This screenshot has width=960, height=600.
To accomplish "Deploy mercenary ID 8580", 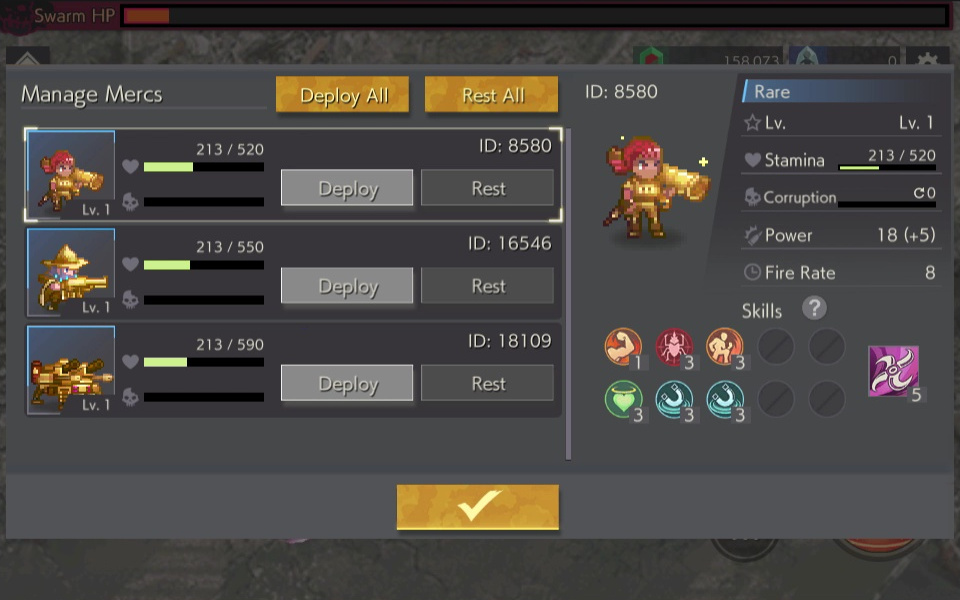I will [347, 187].
